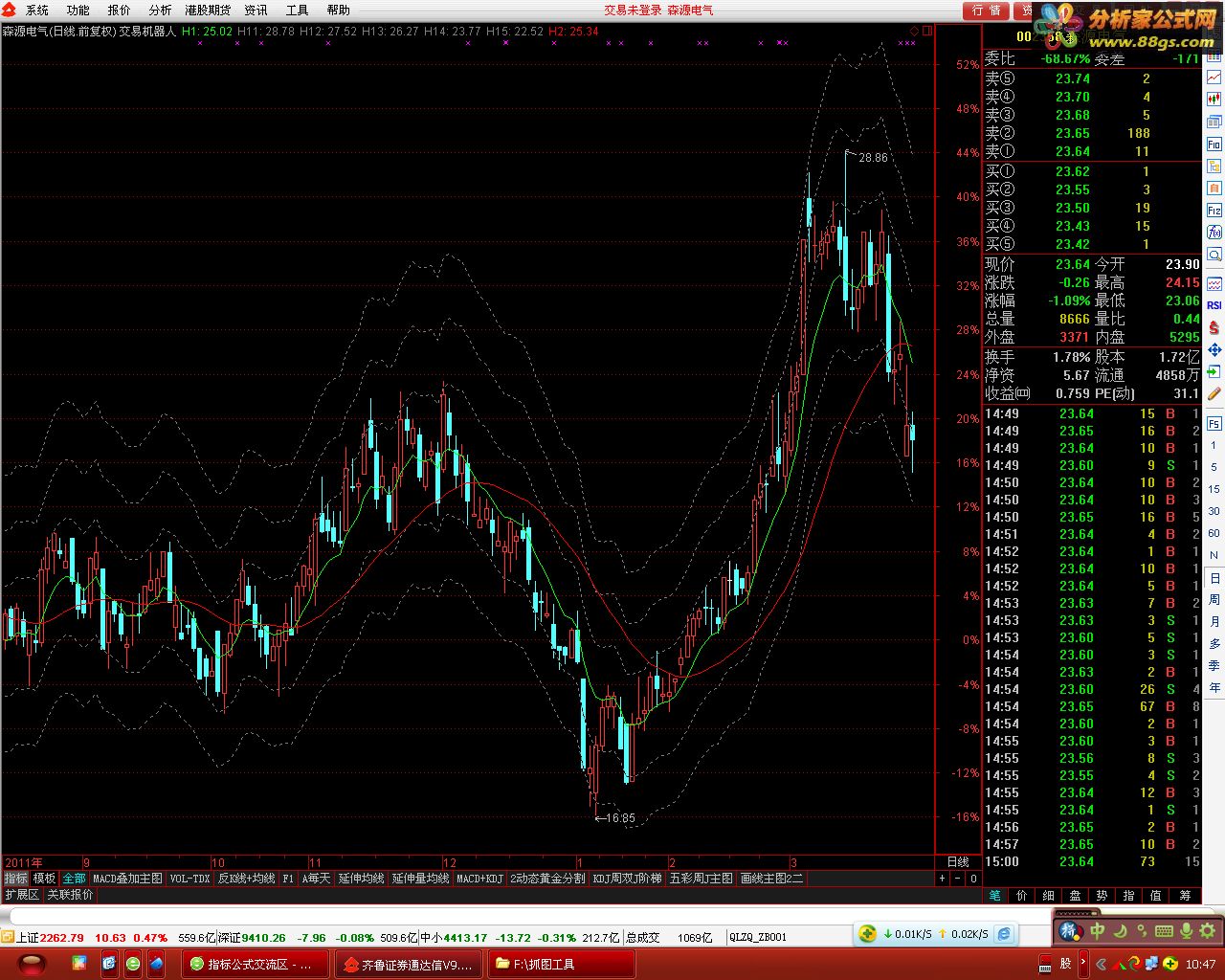Image resolution: width=1225 pixels, height=980 pixels.
Task: Select the 延伸量均线 indicator tab
Action: (420, 879)
